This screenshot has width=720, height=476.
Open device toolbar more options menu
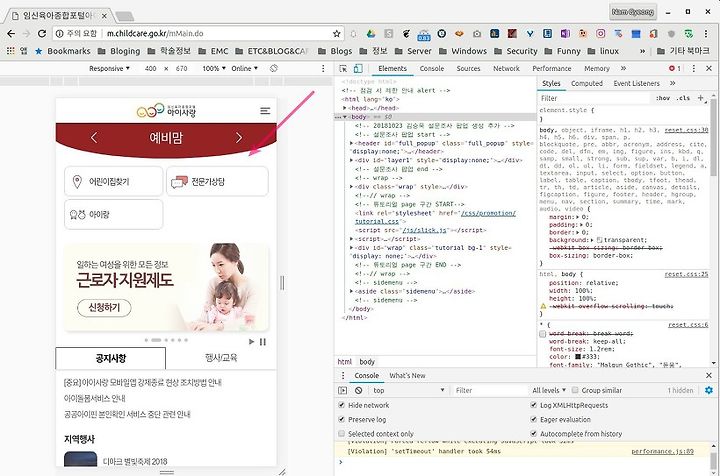[323, 68]
